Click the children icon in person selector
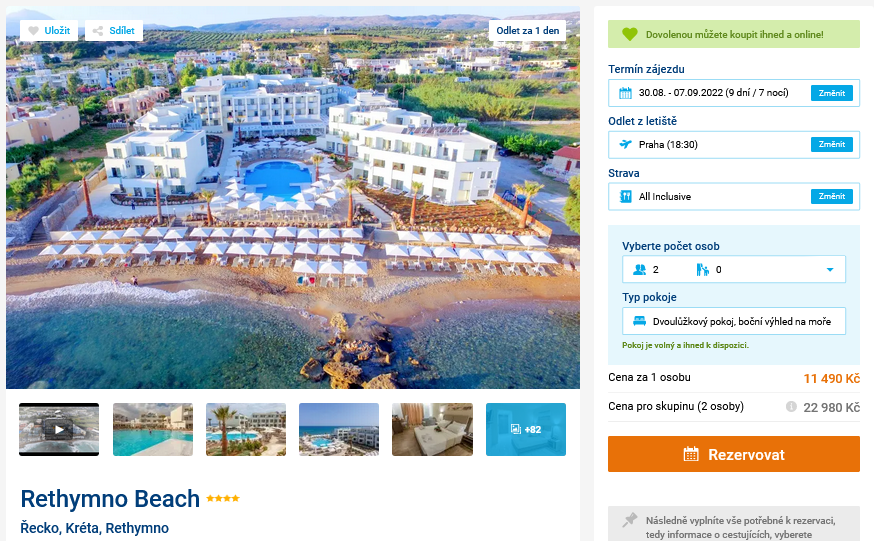Viewport: 874px width, 541px height. (702, 270)
